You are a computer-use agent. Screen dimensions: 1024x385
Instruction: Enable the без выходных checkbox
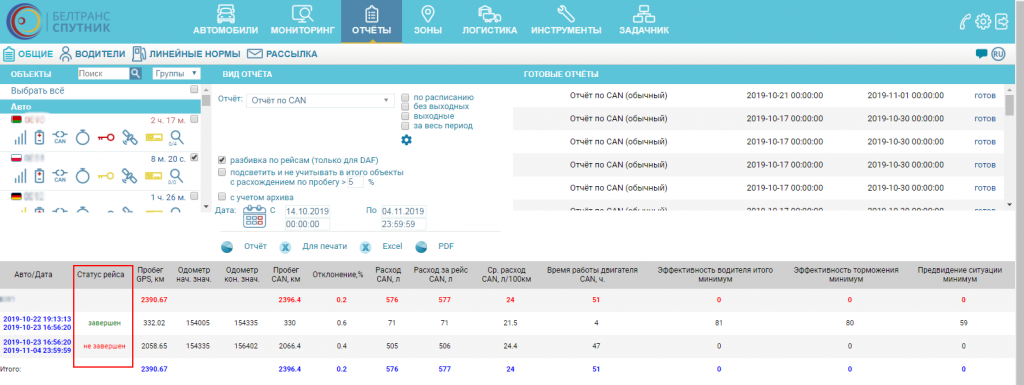(405, 106)
